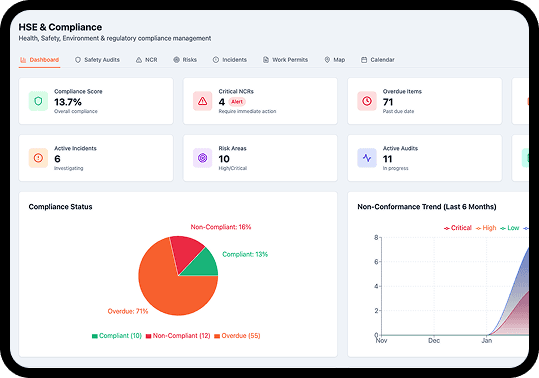Image resolution: width=539 pixels, height=378 pixels.
Task: Click the Overdue: 71% pie label
Action: pyautogui.click(x=128, y=311)
